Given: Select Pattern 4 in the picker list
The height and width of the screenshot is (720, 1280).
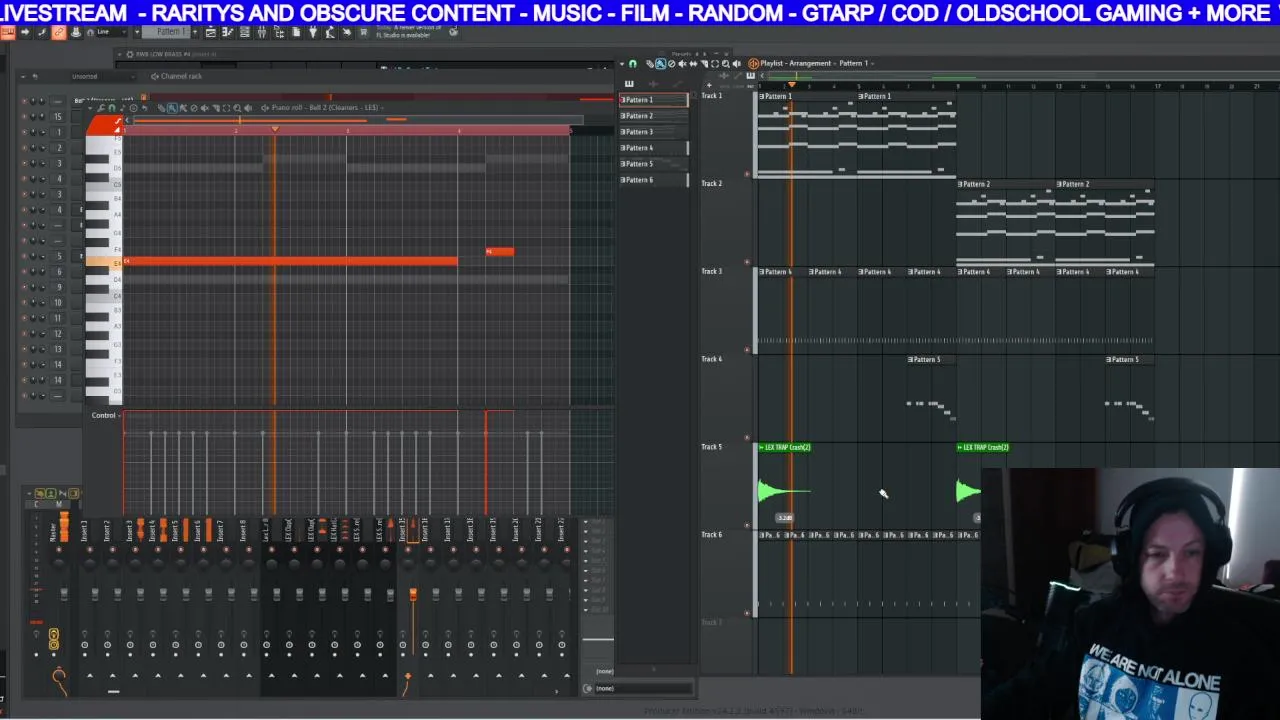Looking at the screenshot, I should tap(653, 148).
